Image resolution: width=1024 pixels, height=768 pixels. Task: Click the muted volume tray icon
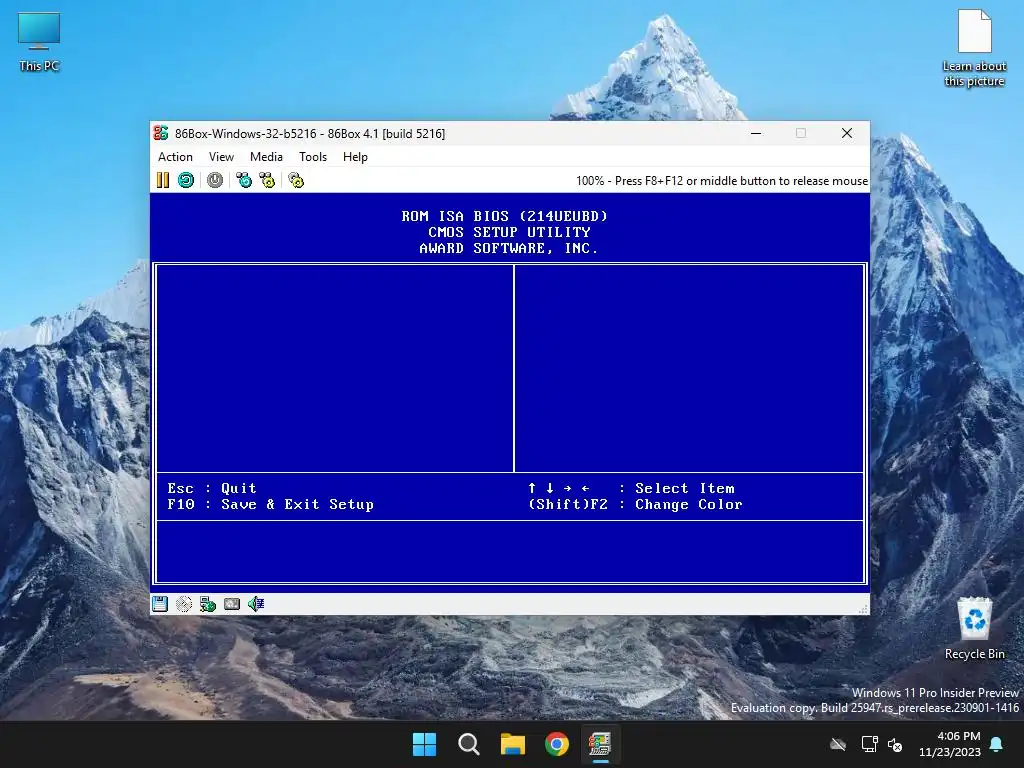coord(895,744)
